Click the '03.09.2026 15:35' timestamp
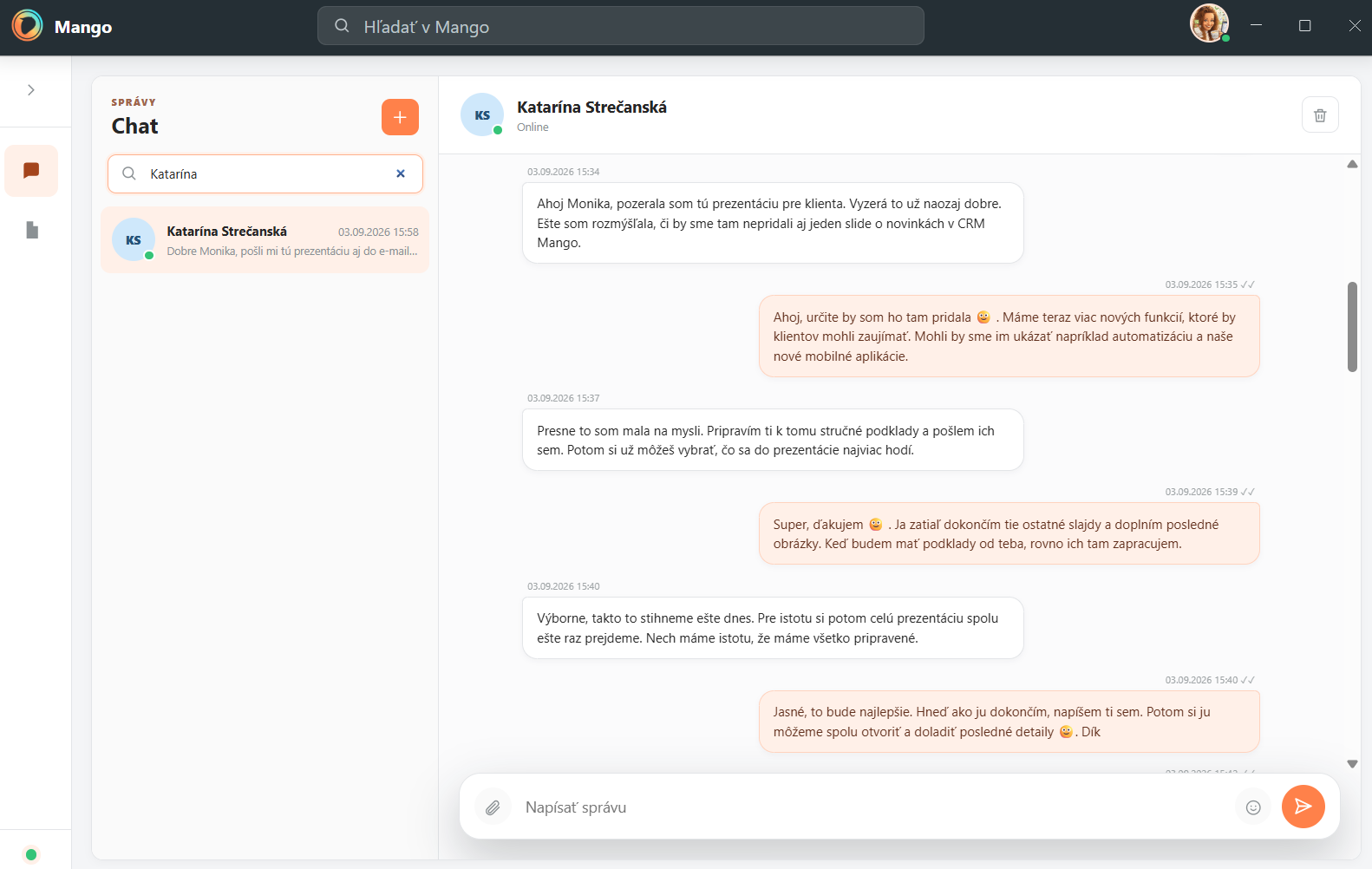The image size is (1372, 869). [1201, 284]
